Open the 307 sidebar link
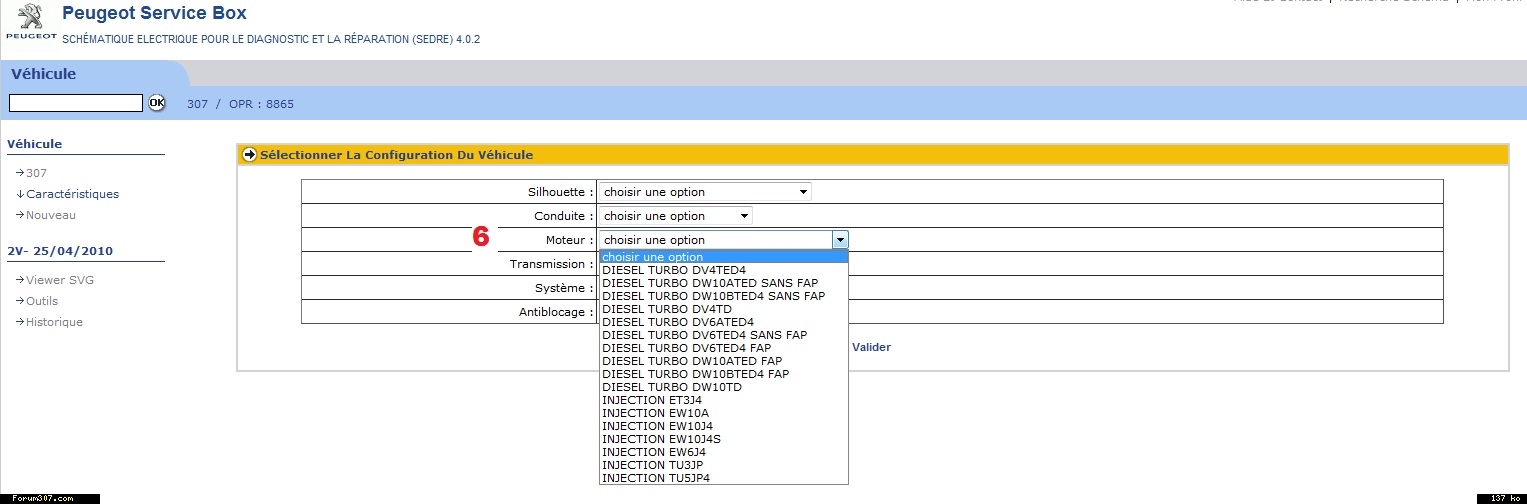This screenshot has width=1527, height=504. [36, 173]
